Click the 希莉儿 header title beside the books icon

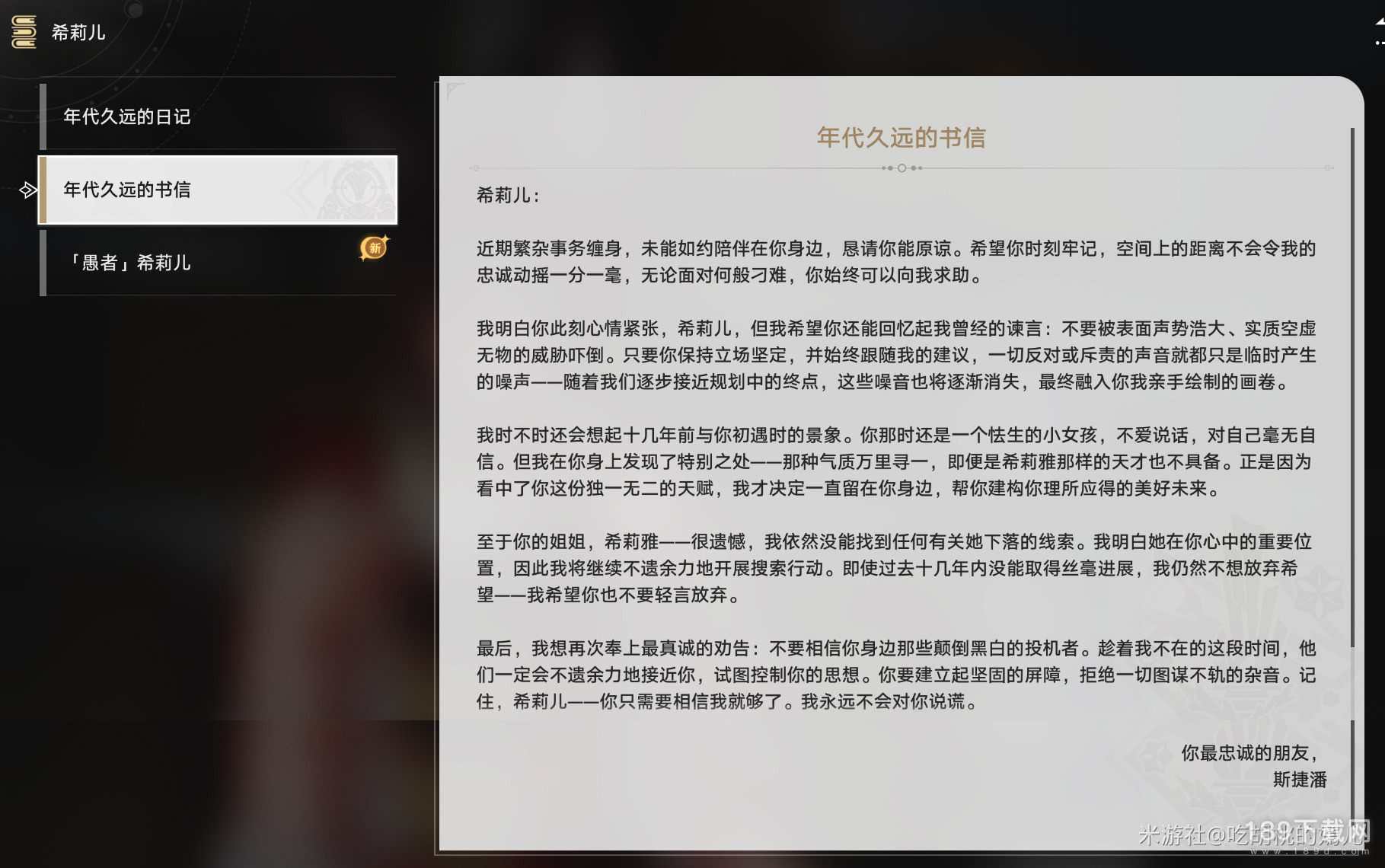[x=78, y=32]
